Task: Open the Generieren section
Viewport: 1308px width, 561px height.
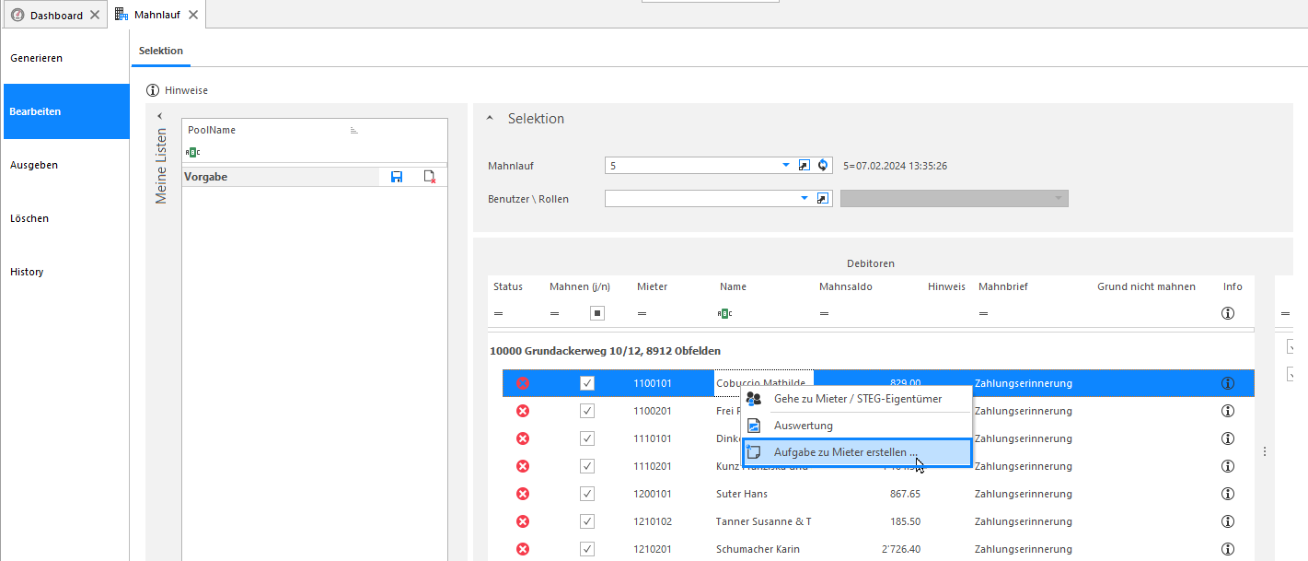Action: click(65, 58)
